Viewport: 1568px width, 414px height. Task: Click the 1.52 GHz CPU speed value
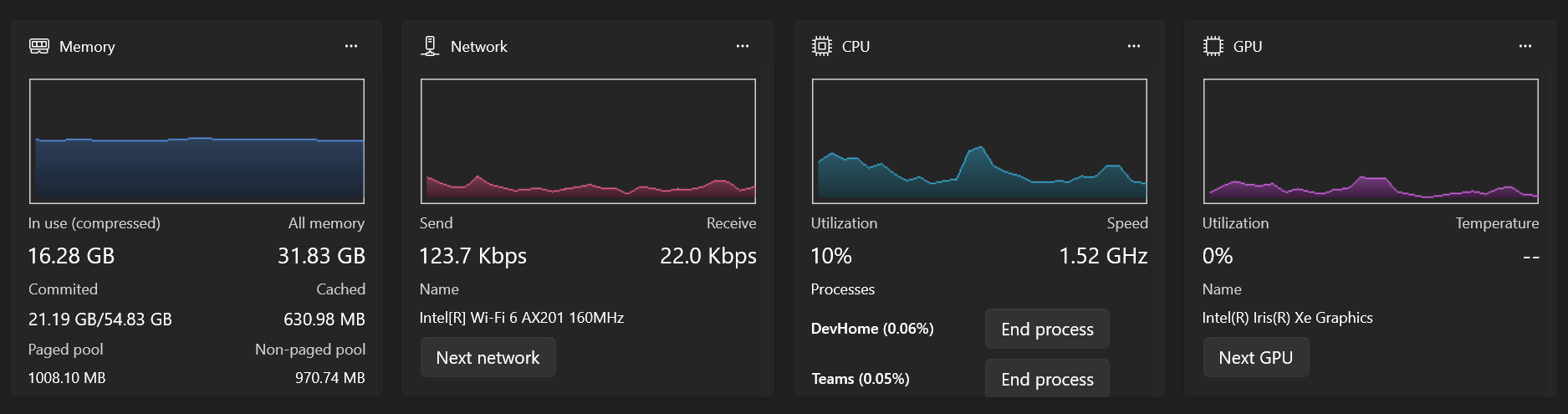1103,256
